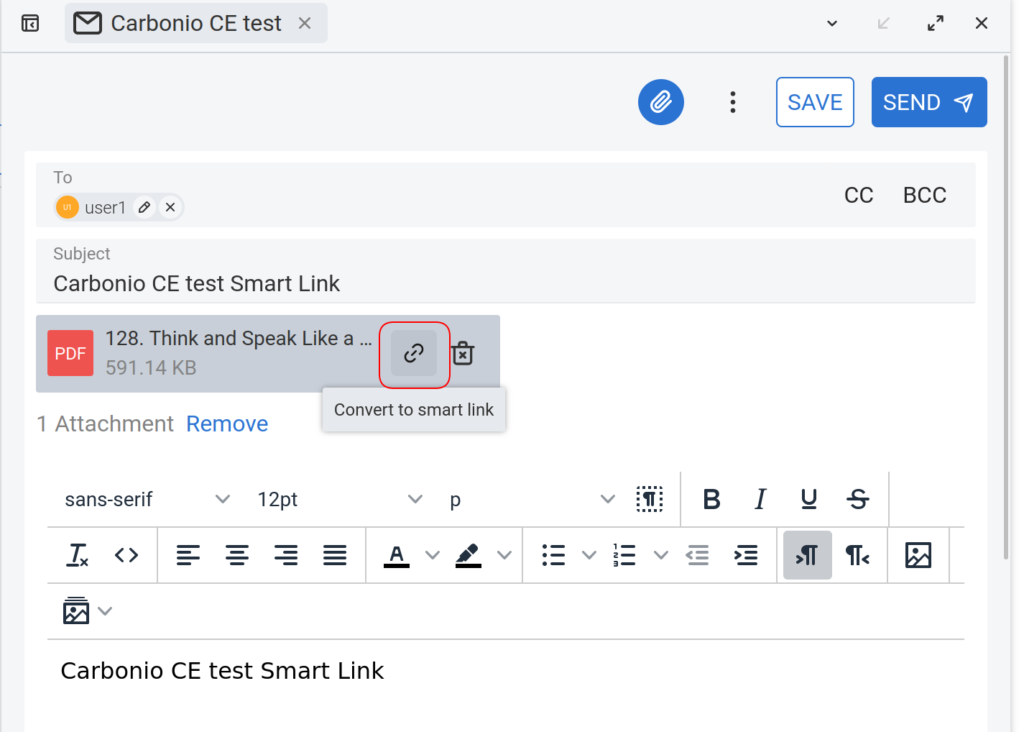Click the insert image icon
Screen dimensions: 1024x732
918,555
